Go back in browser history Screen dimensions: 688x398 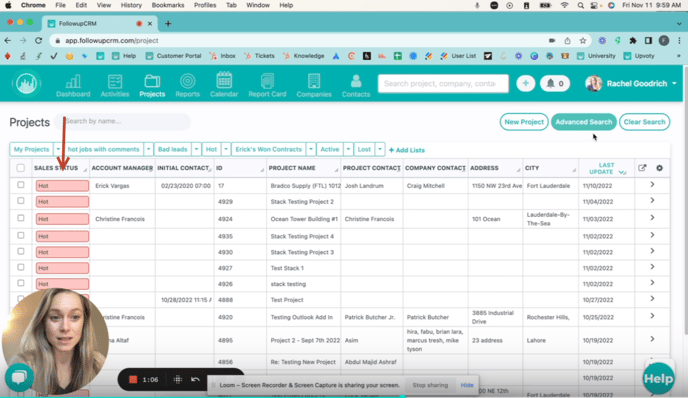tap(8, 40)
